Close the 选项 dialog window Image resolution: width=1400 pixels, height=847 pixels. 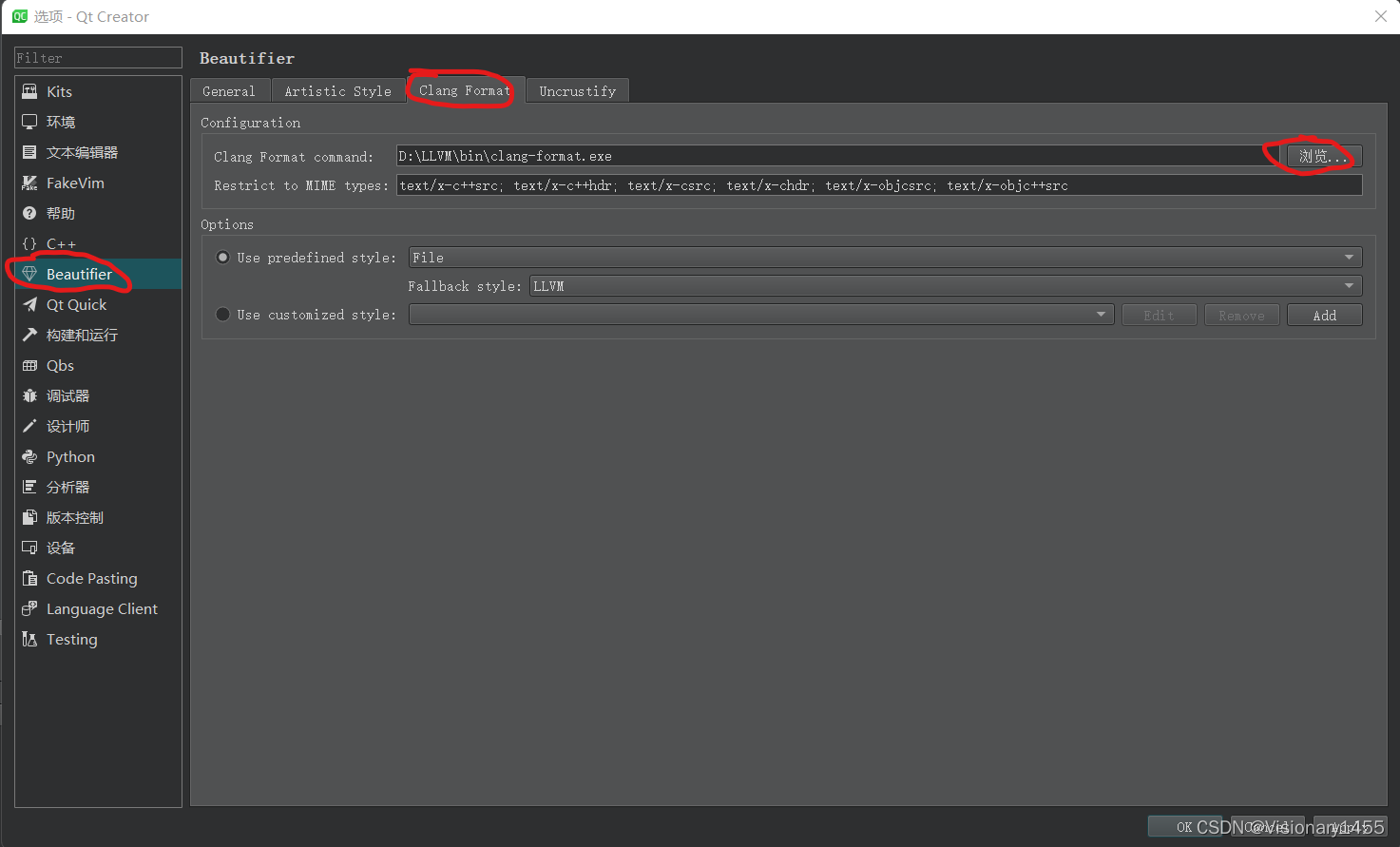1381,16
